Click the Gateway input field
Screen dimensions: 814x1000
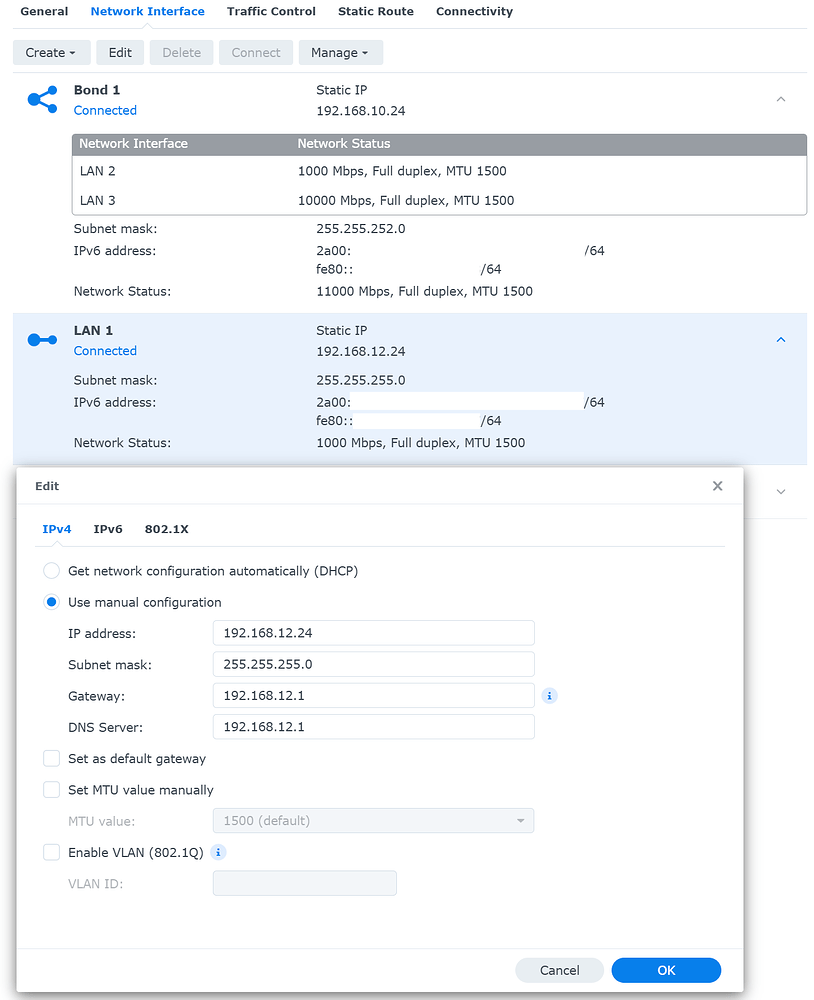373,696
